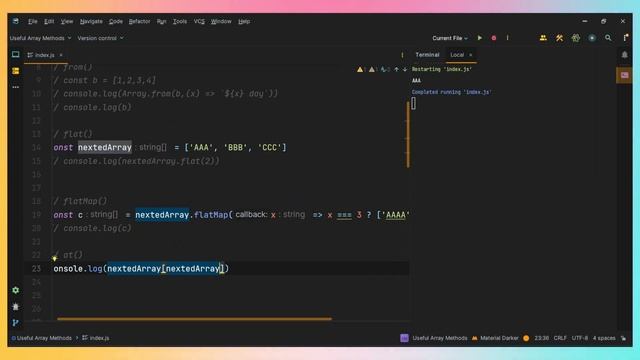The image size is (640, 360).
Task: Click the yellow hammer-and-wrench tools icon
Action: pyautogui.click(x=559, y=38)
